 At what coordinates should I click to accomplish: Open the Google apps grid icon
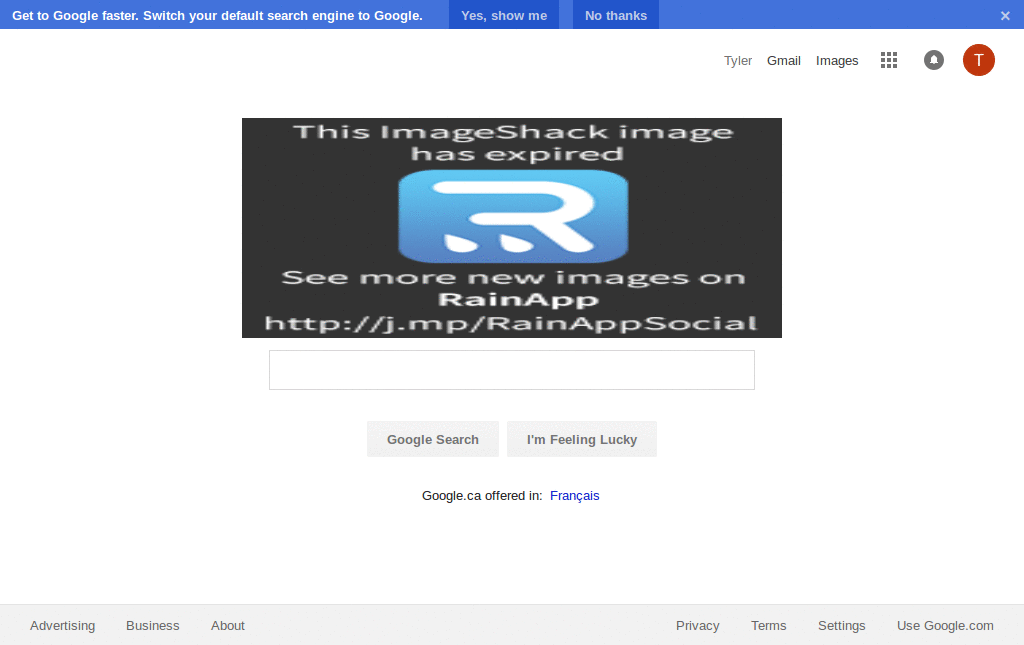point(888,60)
